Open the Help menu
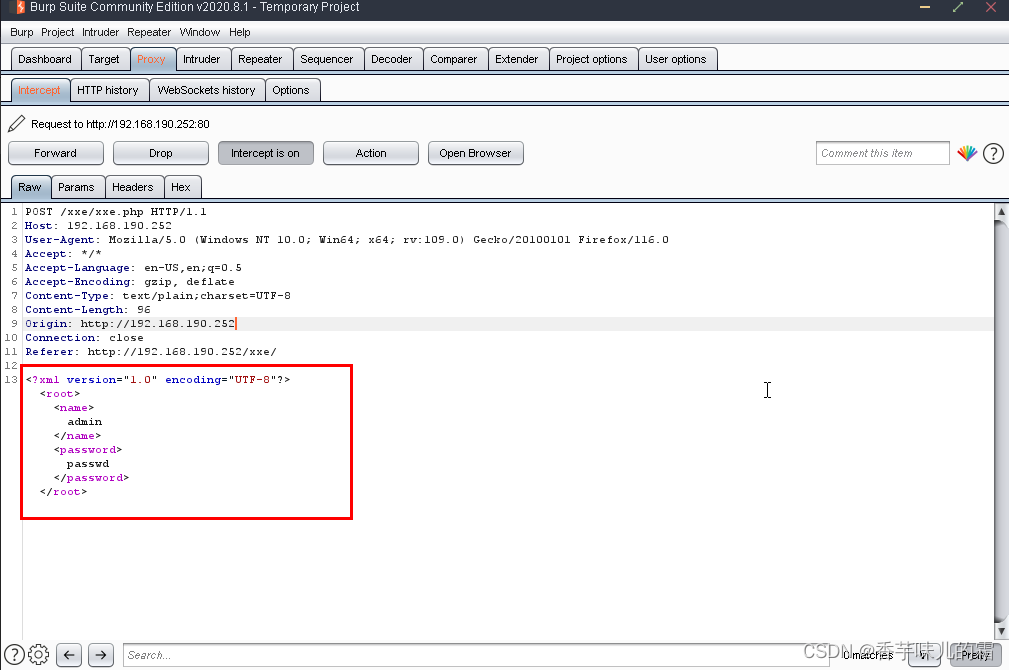The width and height of the screenshot is (1009, 670). (239, 32)
